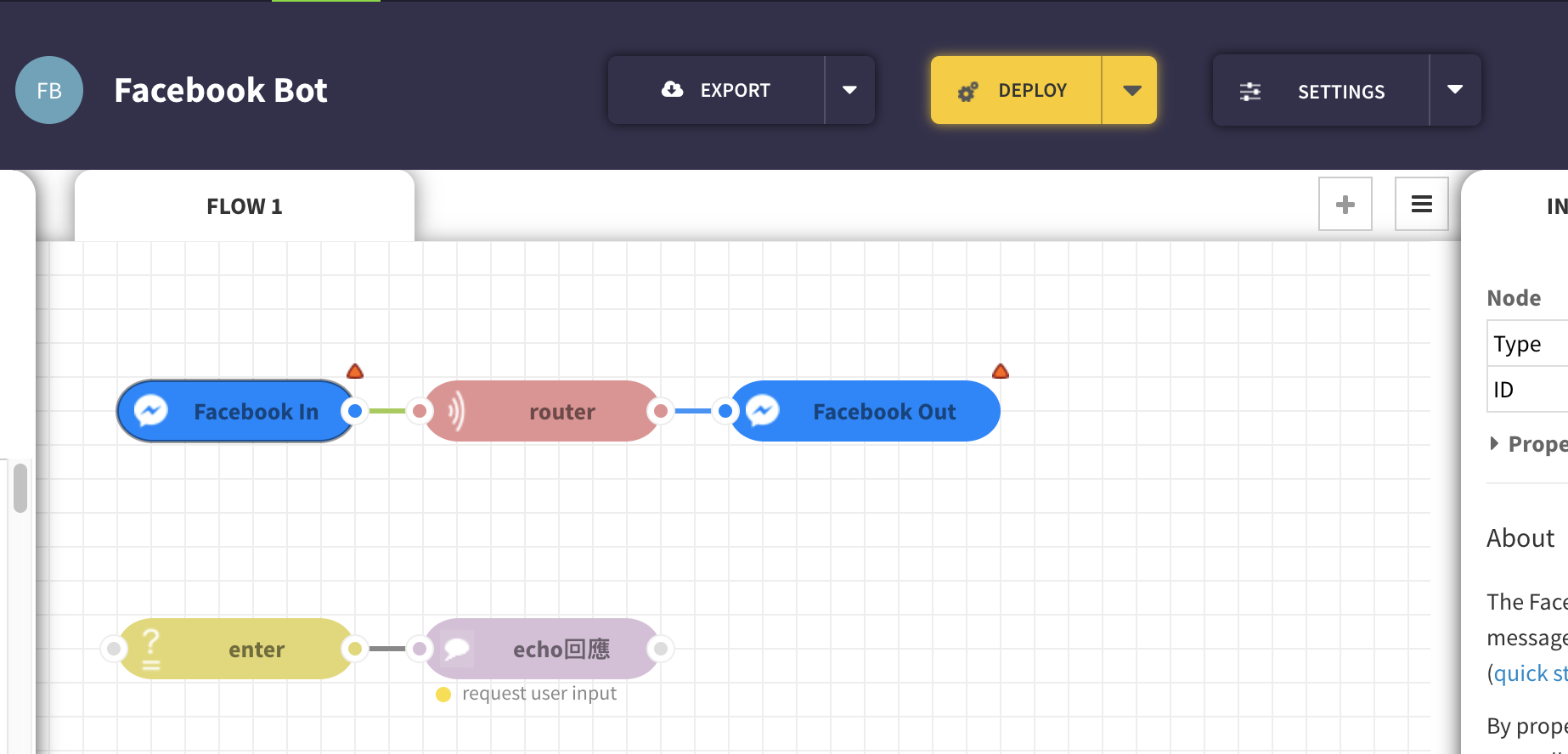Click the quick start link in About
The height and width of the screenshot is (754, 1568).
1531,673
